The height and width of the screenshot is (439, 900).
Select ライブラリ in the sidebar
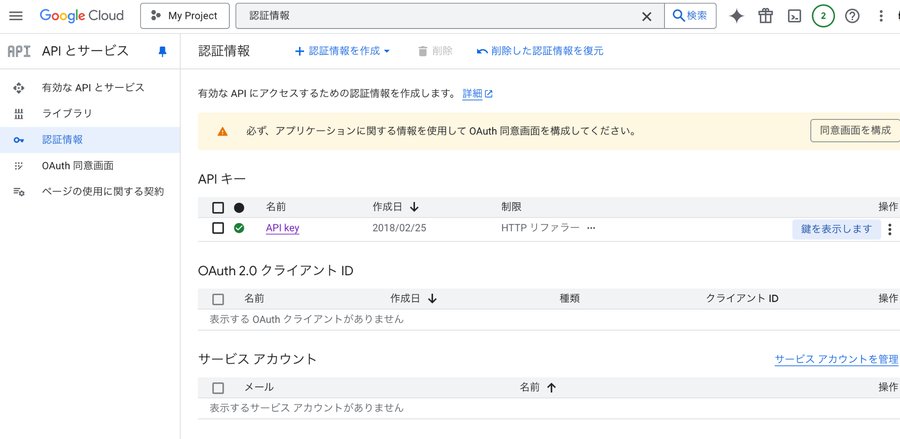point(66,114)
